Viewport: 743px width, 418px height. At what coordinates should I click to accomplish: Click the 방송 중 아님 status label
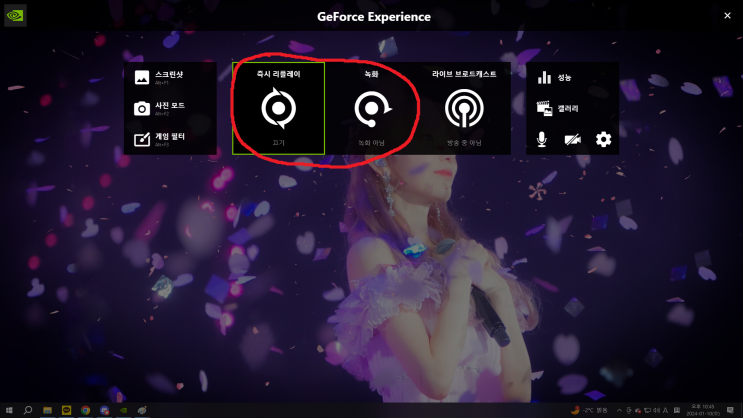pos(464,143)
